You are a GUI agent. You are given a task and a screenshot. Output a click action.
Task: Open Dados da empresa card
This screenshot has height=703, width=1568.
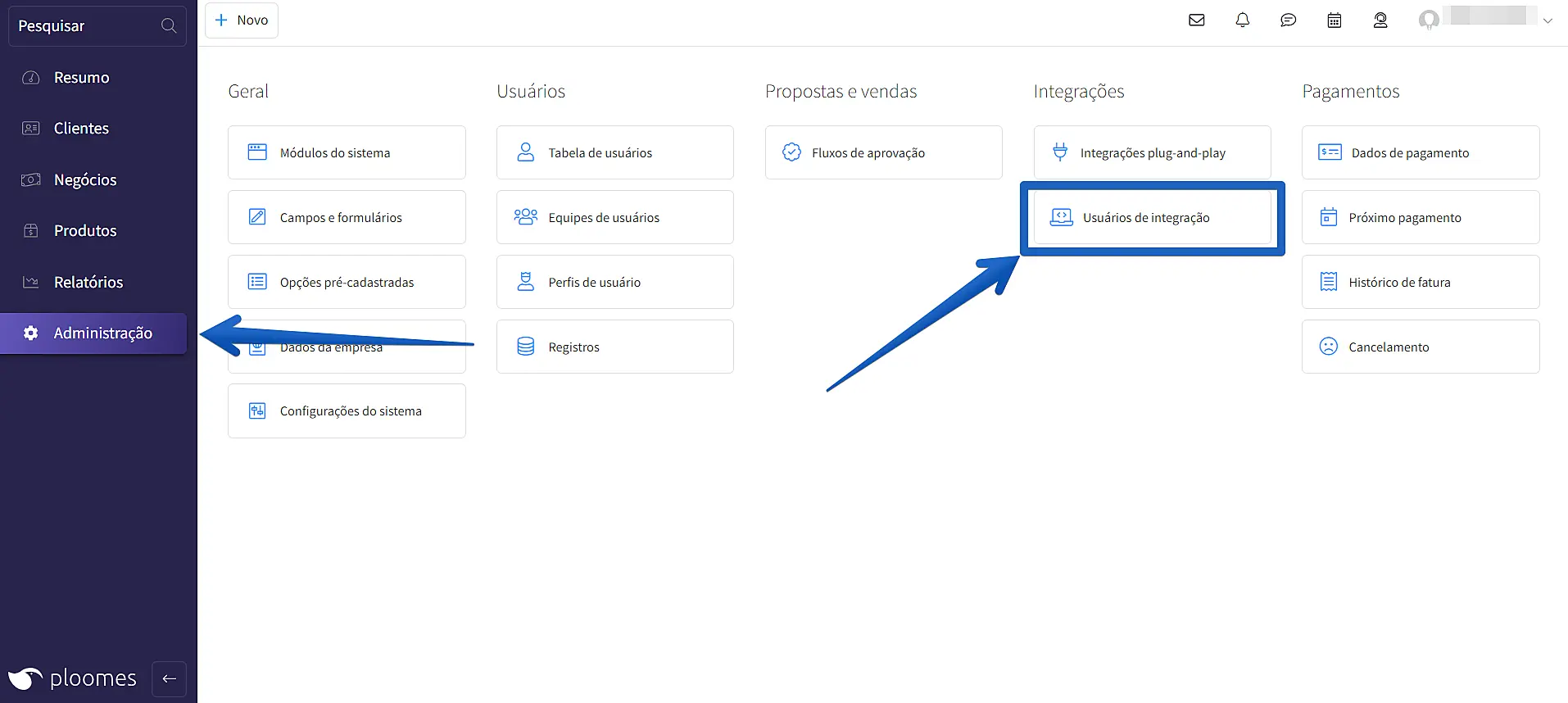347,347
